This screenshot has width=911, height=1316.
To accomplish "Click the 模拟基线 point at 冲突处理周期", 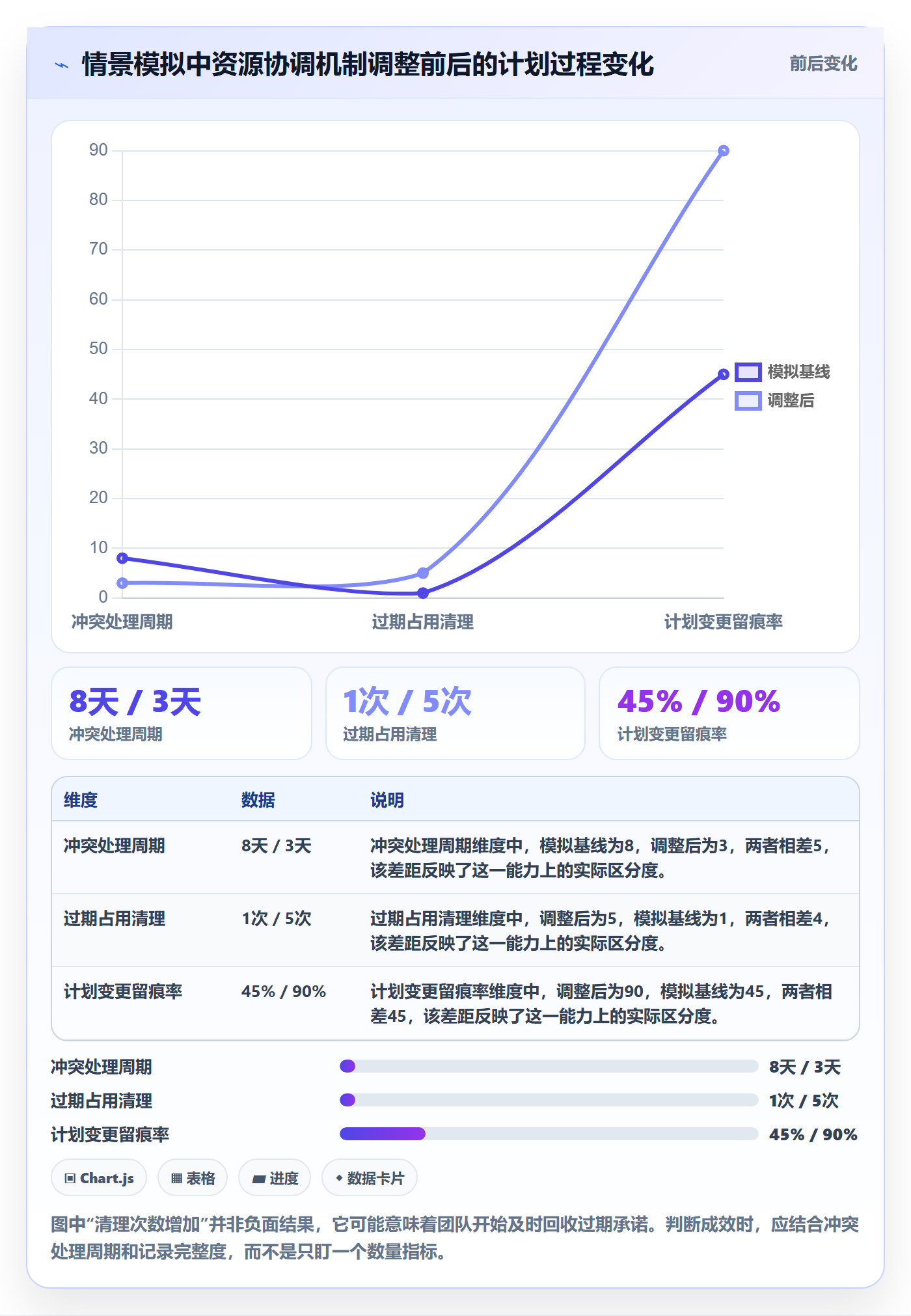I will [122, 558].
